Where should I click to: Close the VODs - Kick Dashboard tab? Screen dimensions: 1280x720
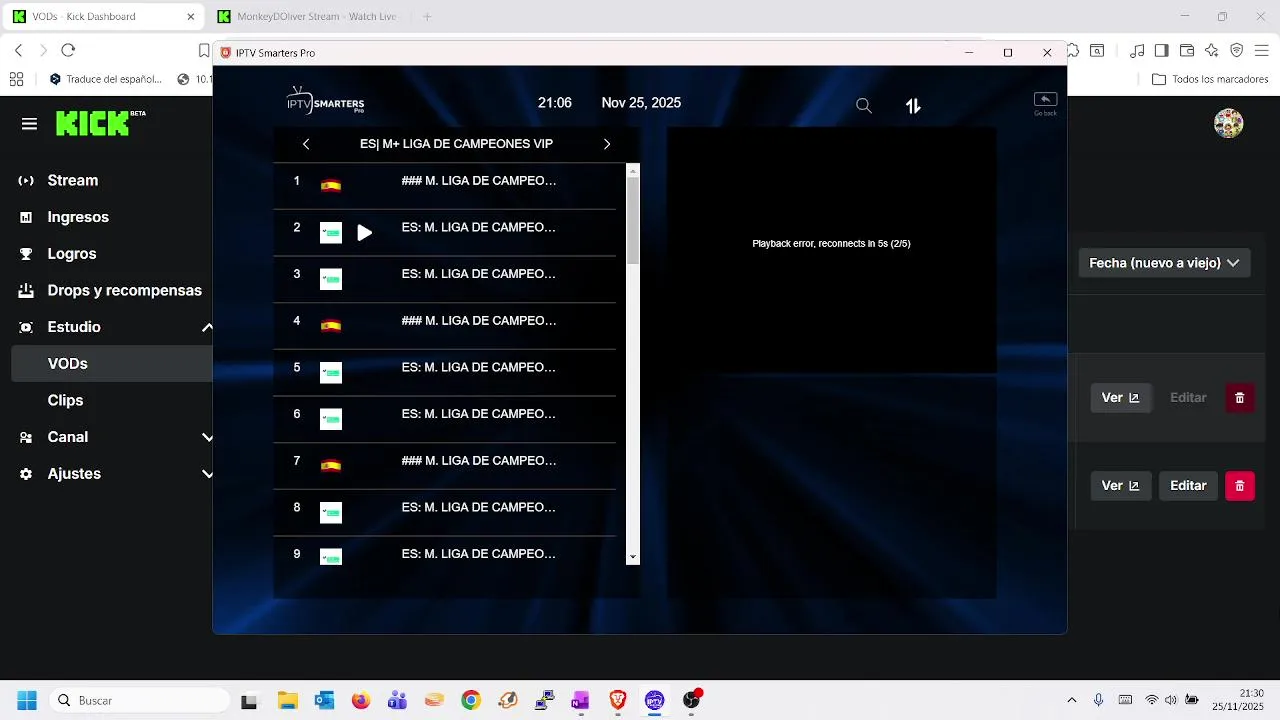pos(191,17)
